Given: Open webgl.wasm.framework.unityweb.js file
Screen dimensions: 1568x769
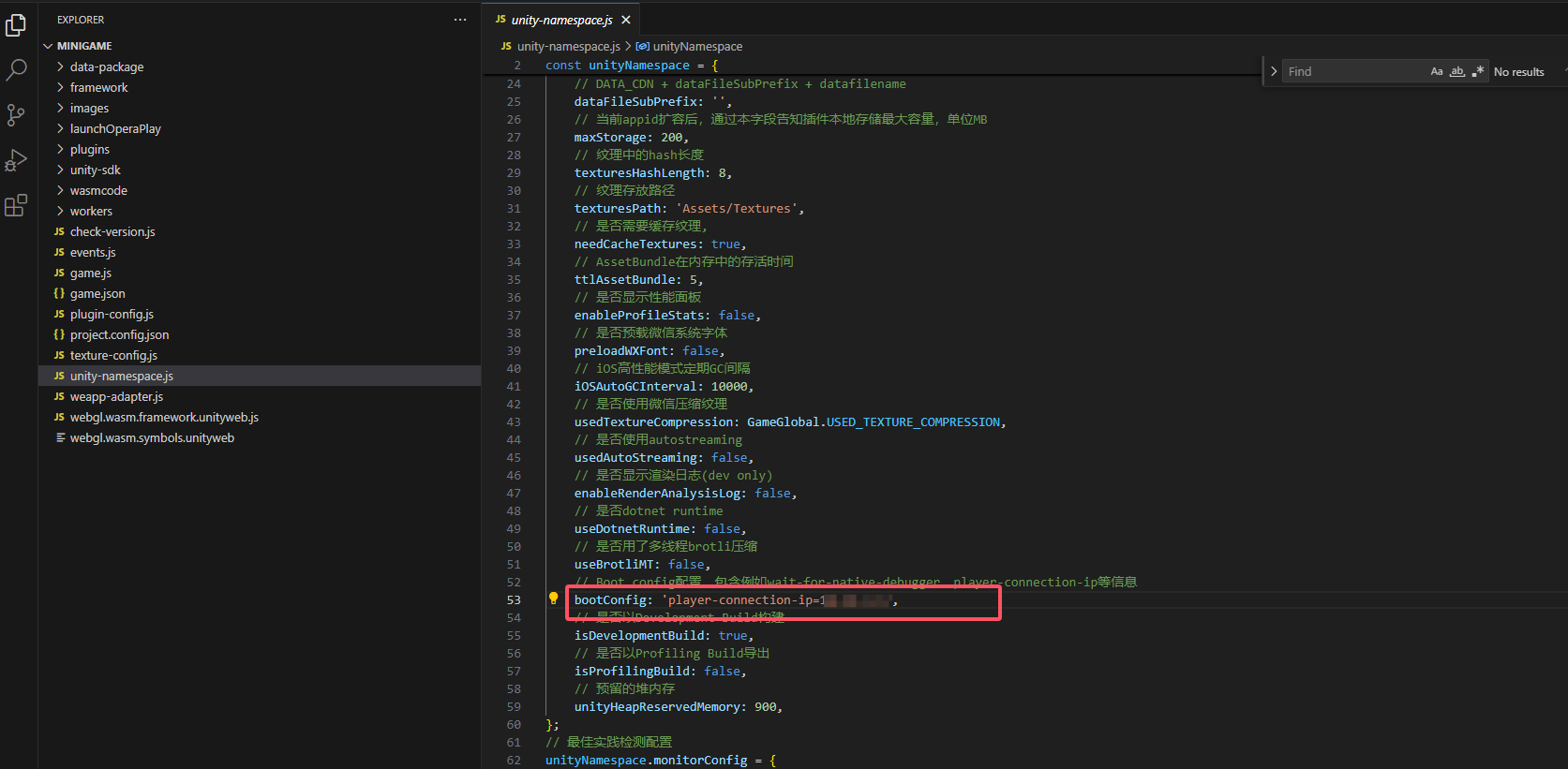Looking at the screenshot, I should tap(260, 417).
